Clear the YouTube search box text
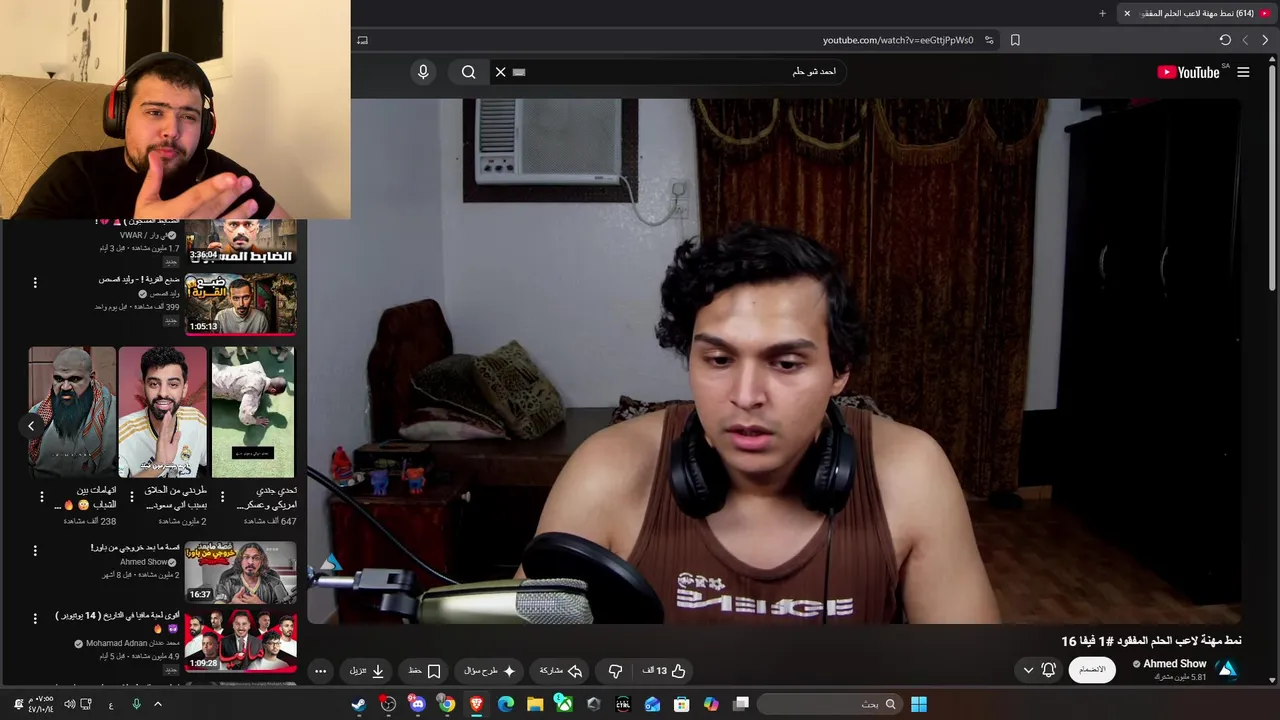 (501, 72)
